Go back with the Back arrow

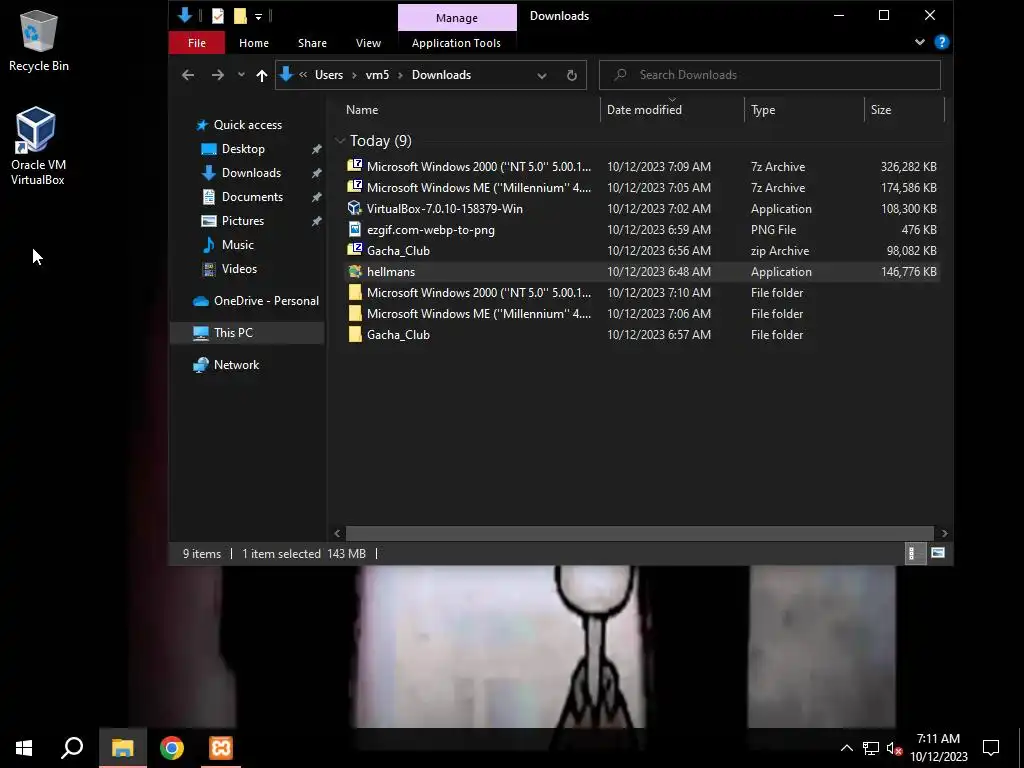[x=188, y=75]
